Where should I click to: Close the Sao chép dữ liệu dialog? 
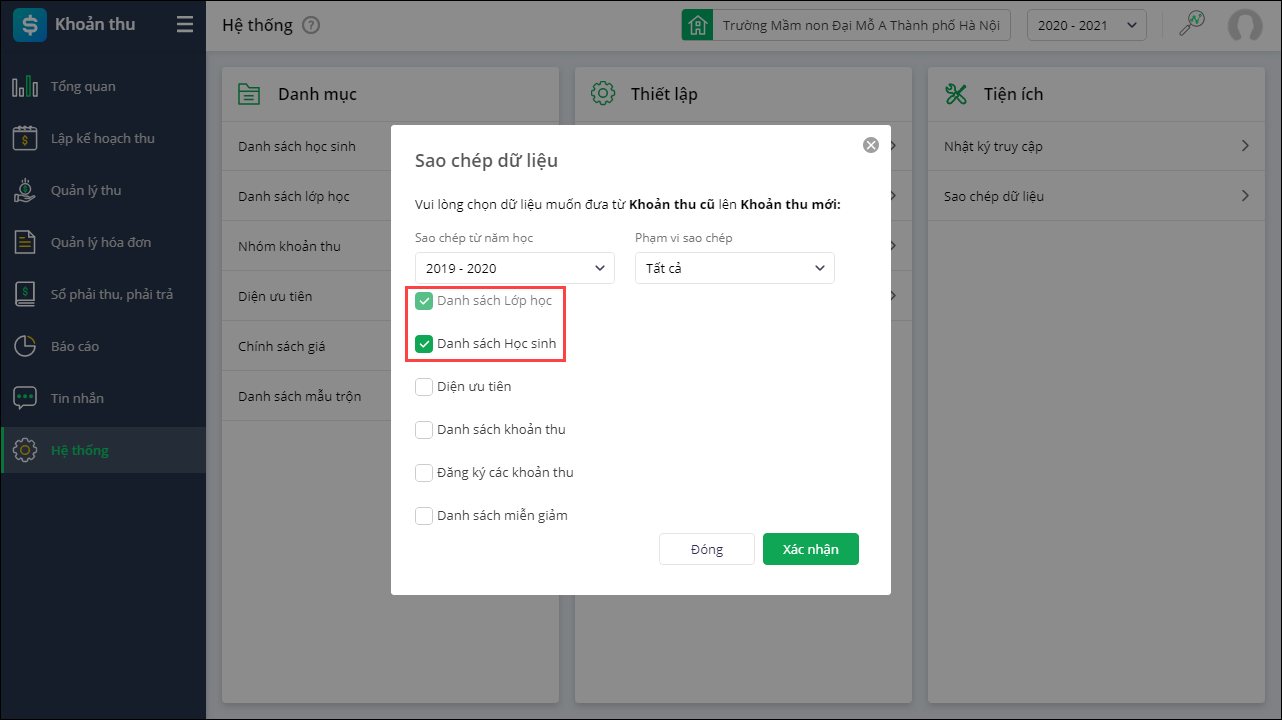pyautogui.click(x=871, y=145)
